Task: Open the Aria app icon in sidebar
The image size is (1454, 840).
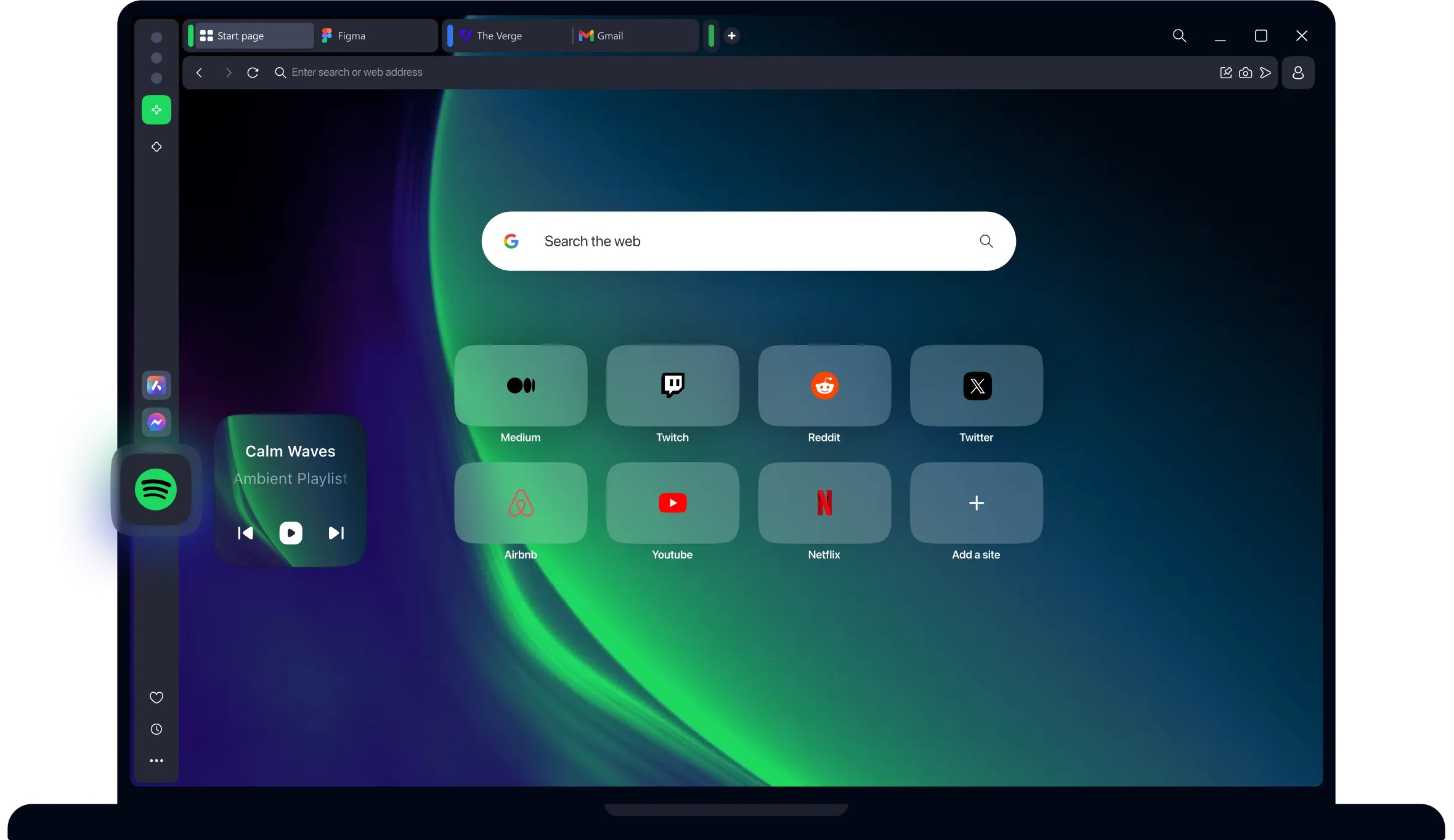Action: (x=156, y=386)
